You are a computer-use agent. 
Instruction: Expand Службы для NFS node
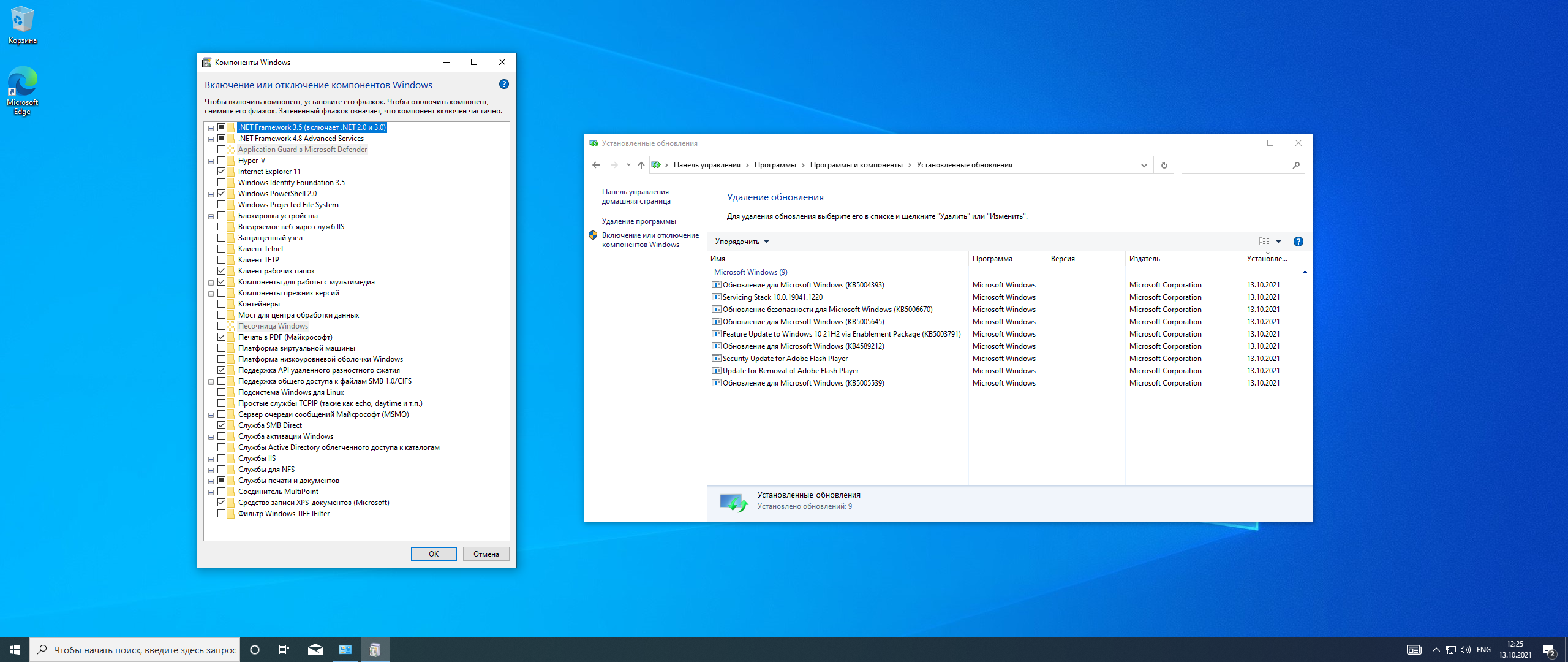211,470
